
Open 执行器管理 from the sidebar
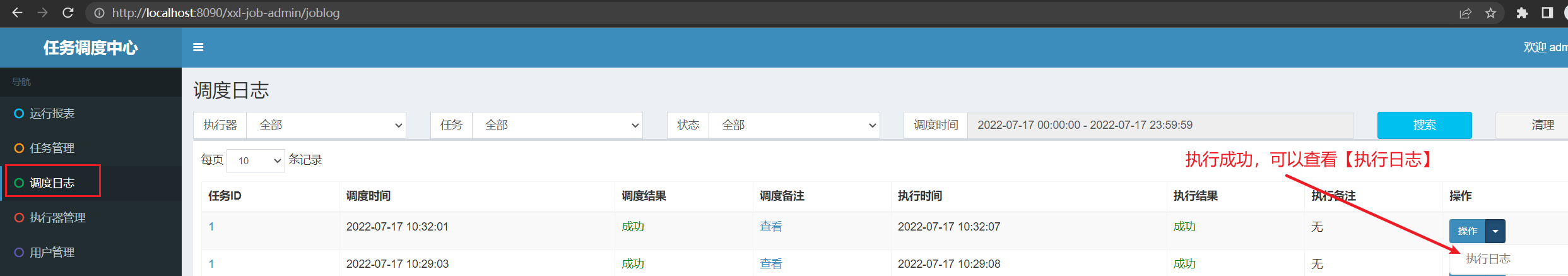57,218
